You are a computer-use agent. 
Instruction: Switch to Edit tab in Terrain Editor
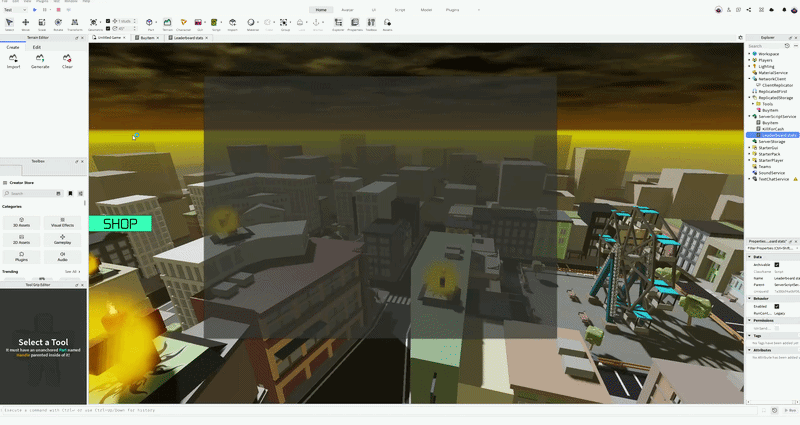point(37,47)
